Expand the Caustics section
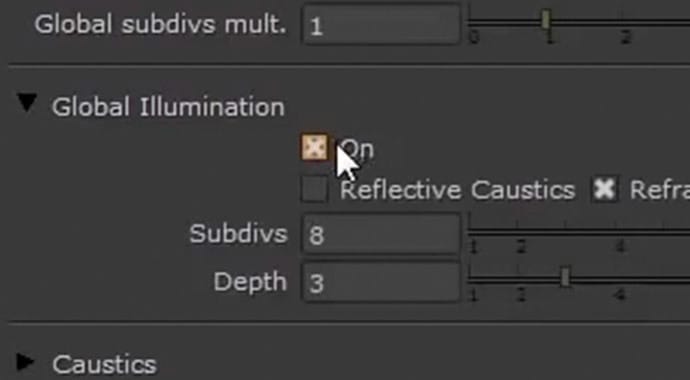Viewport: 690px width, 380px height. point(25,362)
